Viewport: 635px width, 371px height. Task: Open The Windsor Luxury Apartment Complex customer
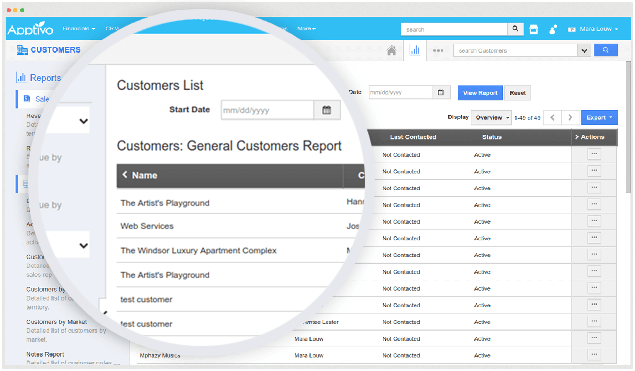click(198, 251)
